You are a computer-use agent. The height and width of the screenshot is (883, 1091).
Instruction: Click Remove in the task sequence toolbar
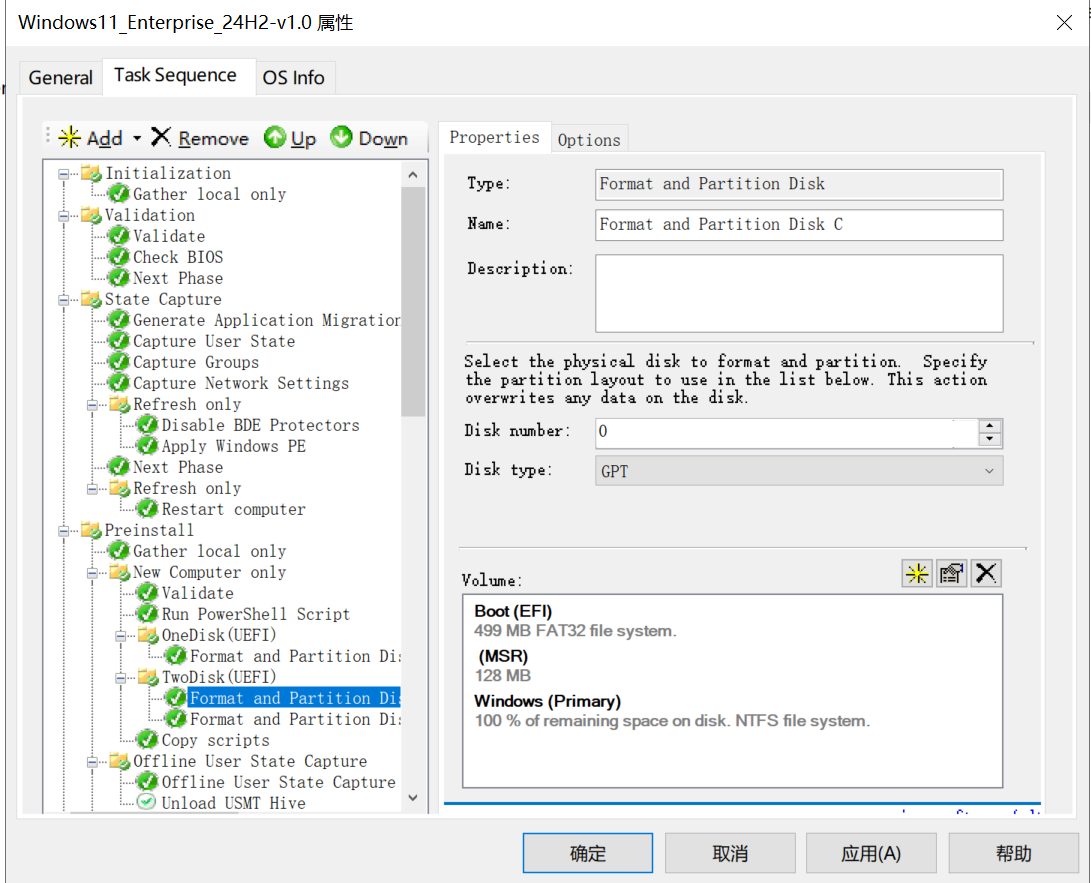click(x=200, y=138)
